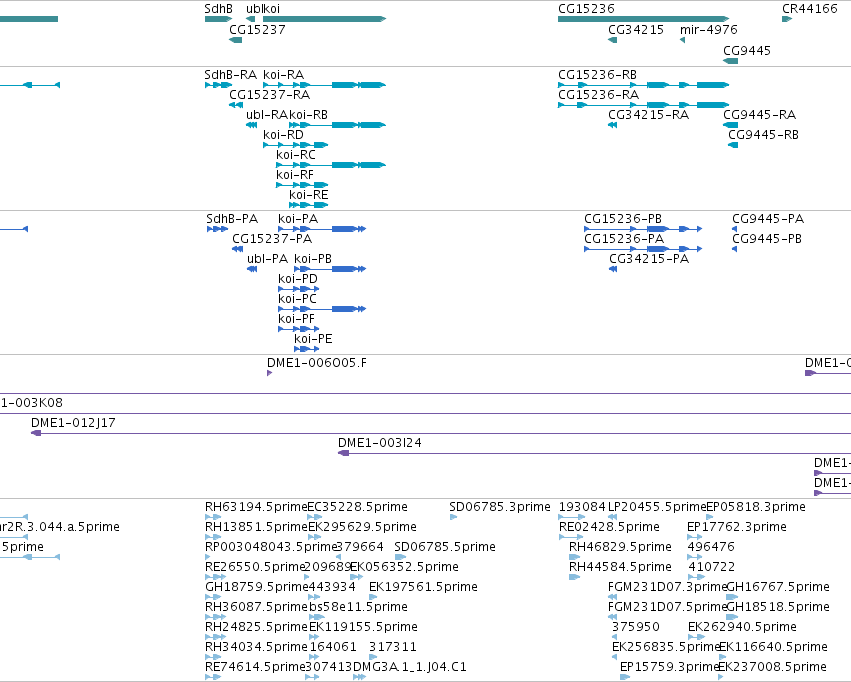Select EST RE26550.5prime
This screenshot has width=851, height=682.
[255, 568]
